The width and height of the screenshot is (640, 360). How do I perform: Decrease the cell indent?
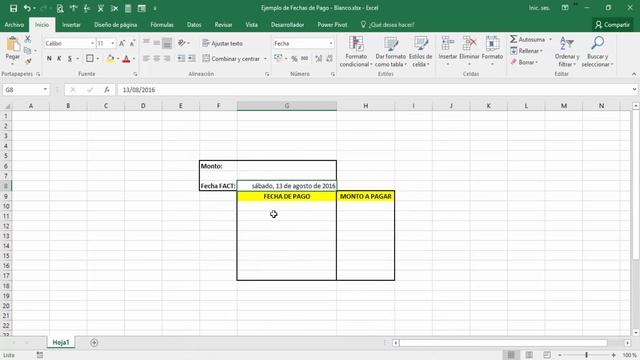point(181,59)
